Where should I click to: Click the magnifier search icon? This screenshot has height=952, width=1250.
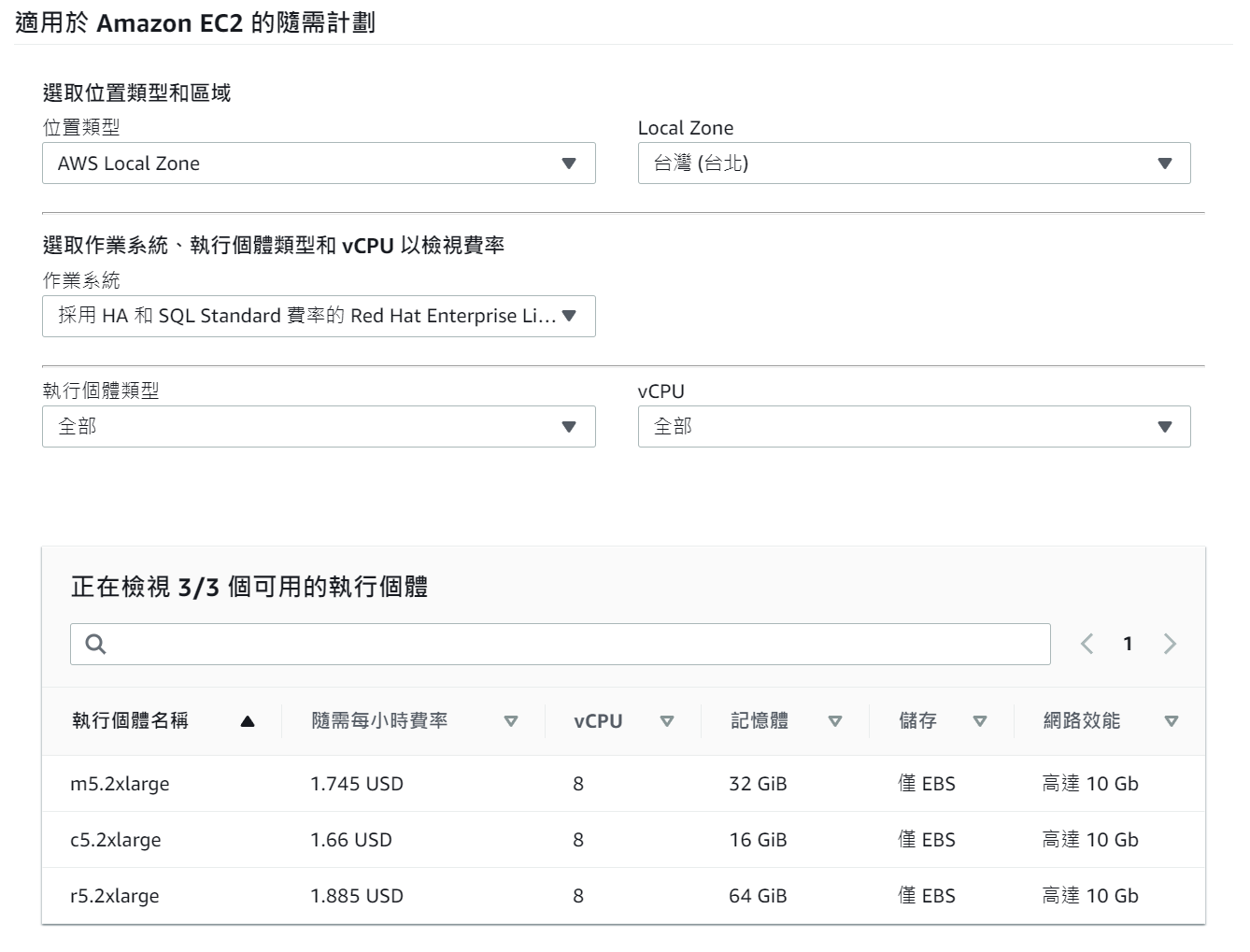95,644
